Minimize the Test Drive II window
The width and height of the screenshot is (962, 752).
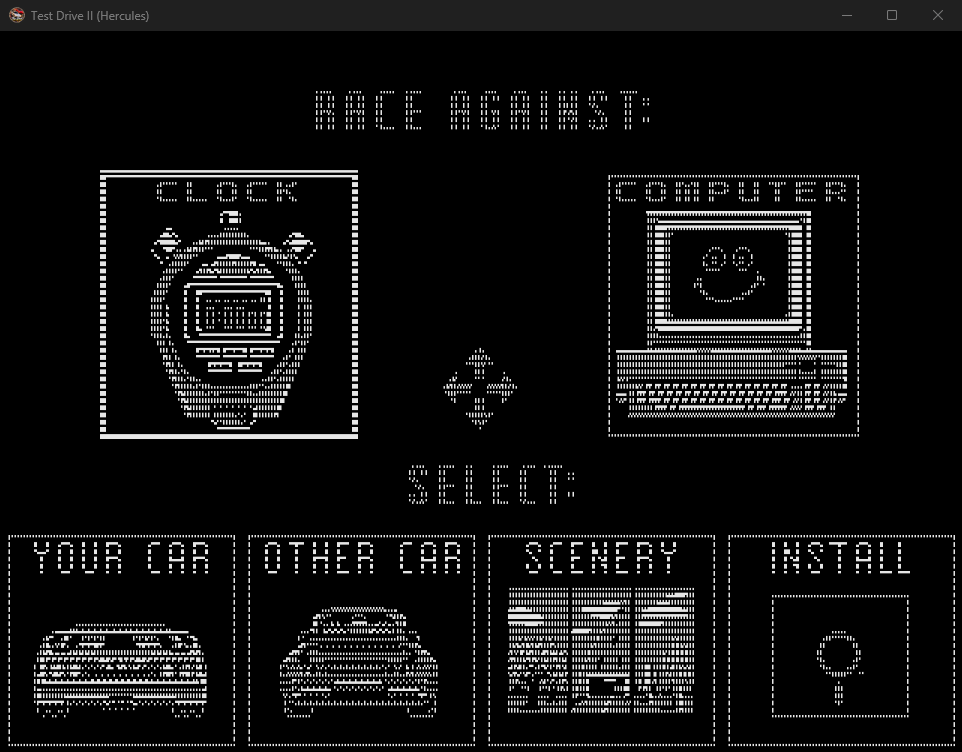[x=847, y=15]
